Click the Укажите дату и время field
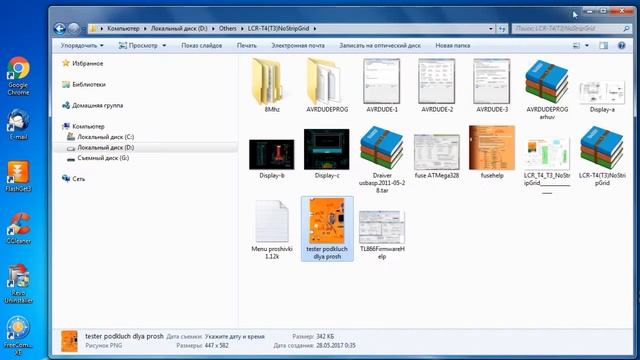Viewport: 640px width, 360px height. point(235,337)
